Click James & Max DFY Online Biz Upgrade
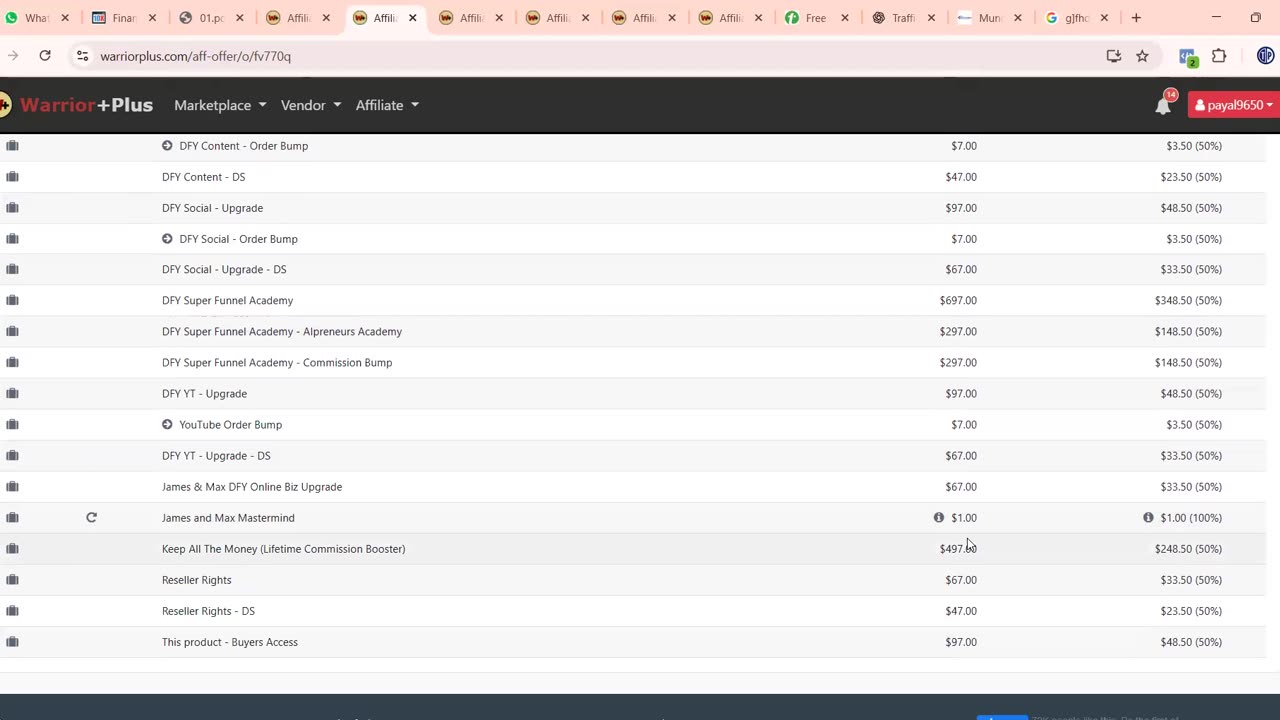 (252, 486)
